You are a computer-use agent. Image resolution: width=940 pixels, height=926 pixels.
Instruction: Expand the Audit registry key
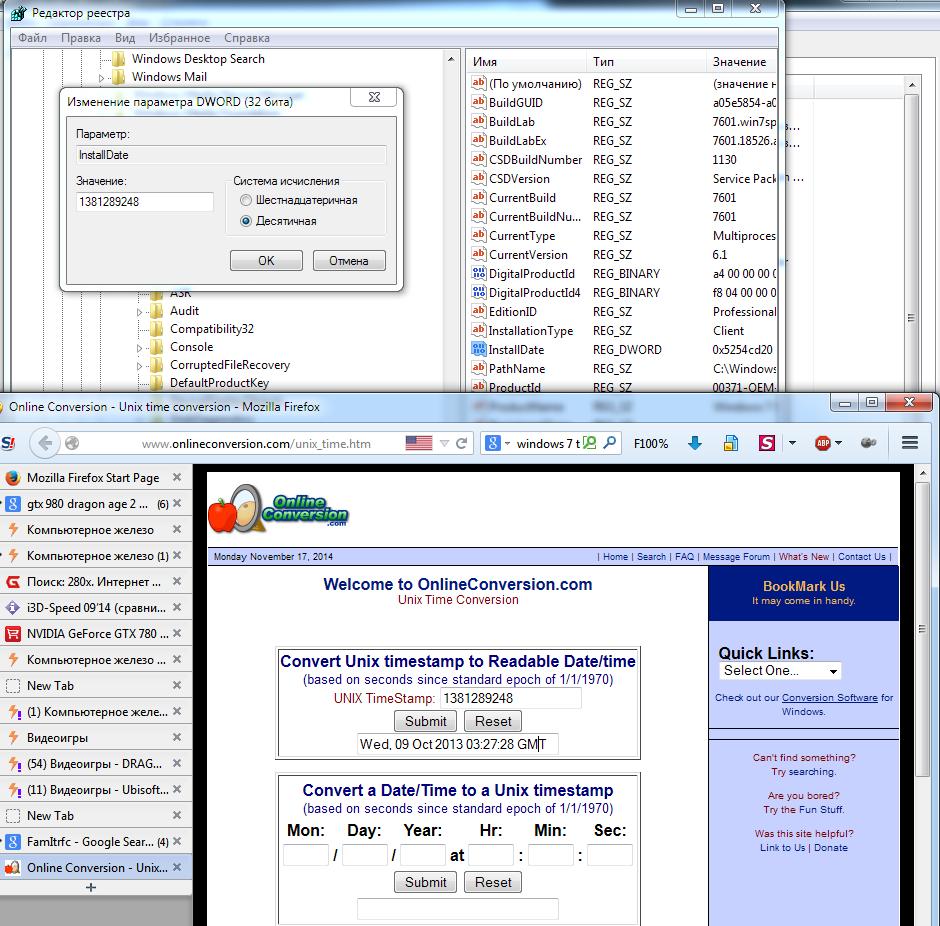[x=139, y=312]
